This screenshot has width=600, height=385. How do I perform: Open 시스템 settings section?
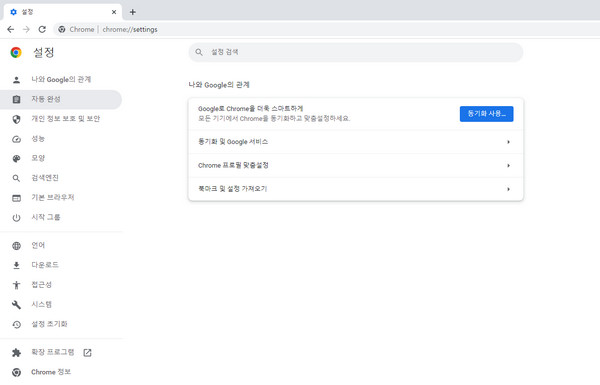point(61,305)
